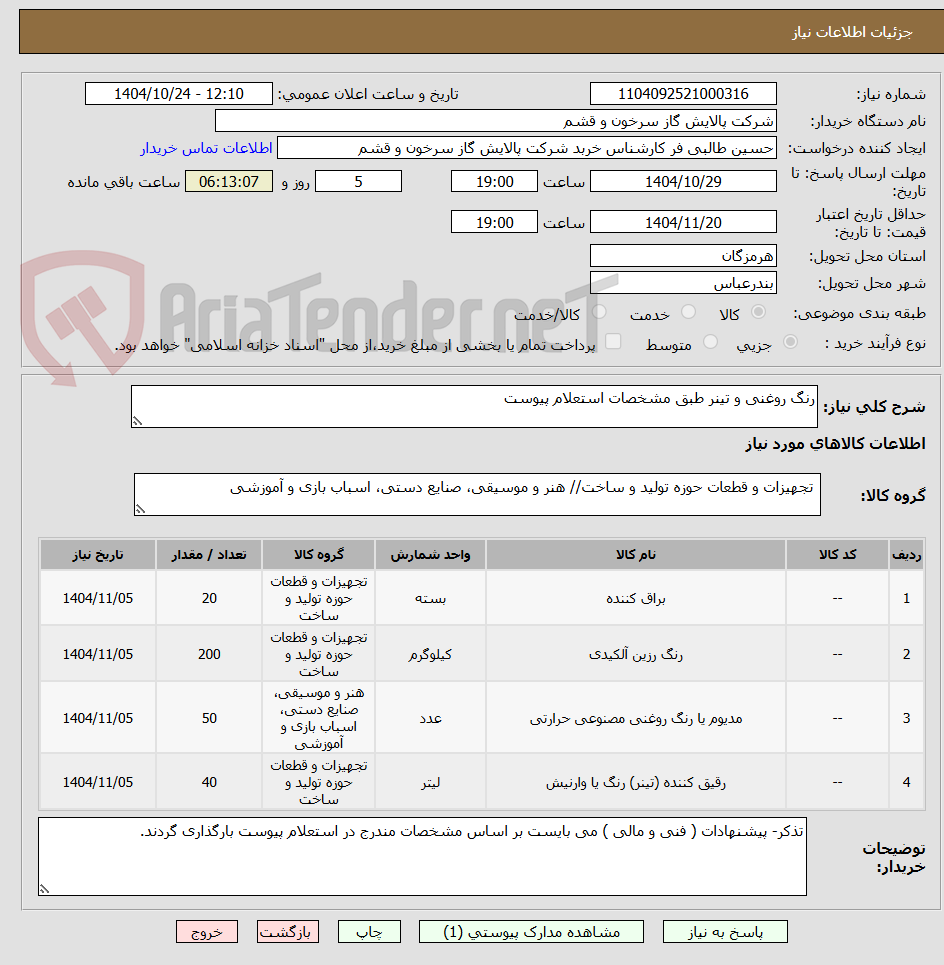Click the city field بندرعباس
This screenshot has width=944, height=965.
click(683, 282)
